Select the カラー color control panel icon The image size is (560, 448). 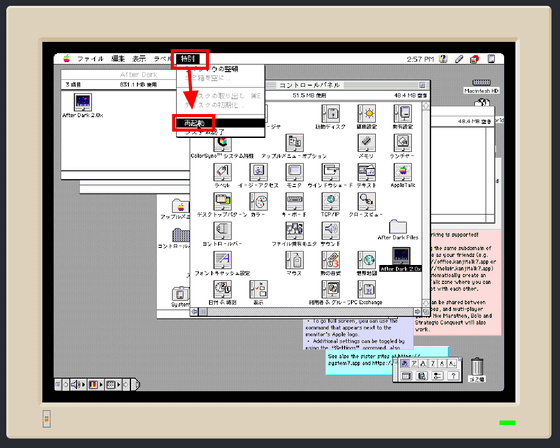click(259, 201)
